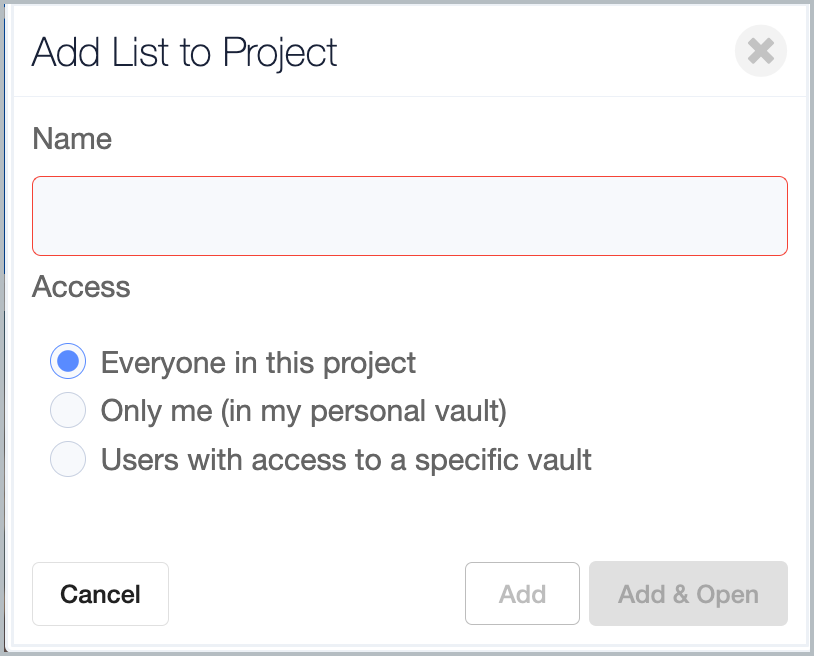This screenshot has height=656, width=814.
Task: Click the gray X icon in header
Action: click(x=761, y=51)
